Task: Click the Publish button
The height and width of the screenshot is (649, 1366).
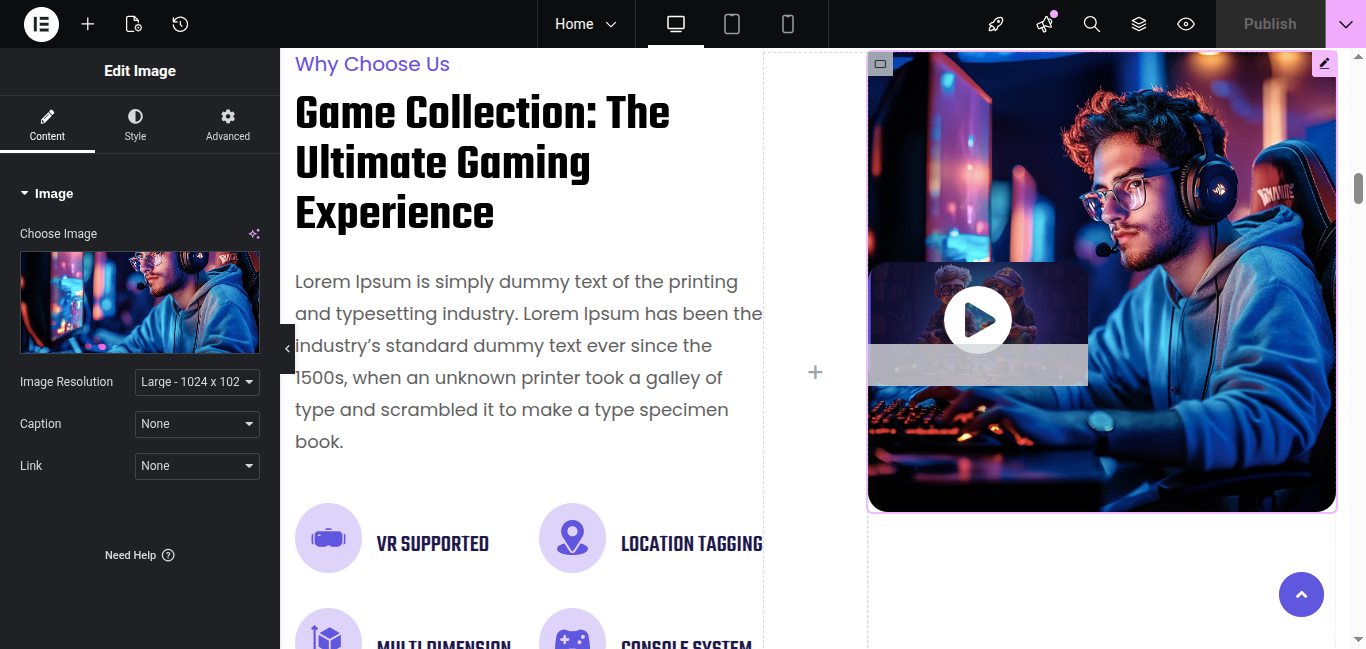Action: [x=1270, y=24]
